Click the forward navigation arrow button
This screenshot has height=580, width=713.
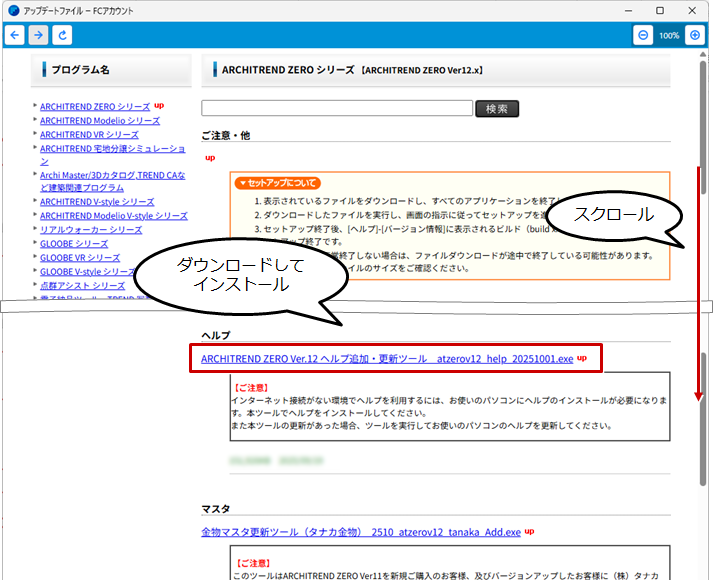coord(38,35)
